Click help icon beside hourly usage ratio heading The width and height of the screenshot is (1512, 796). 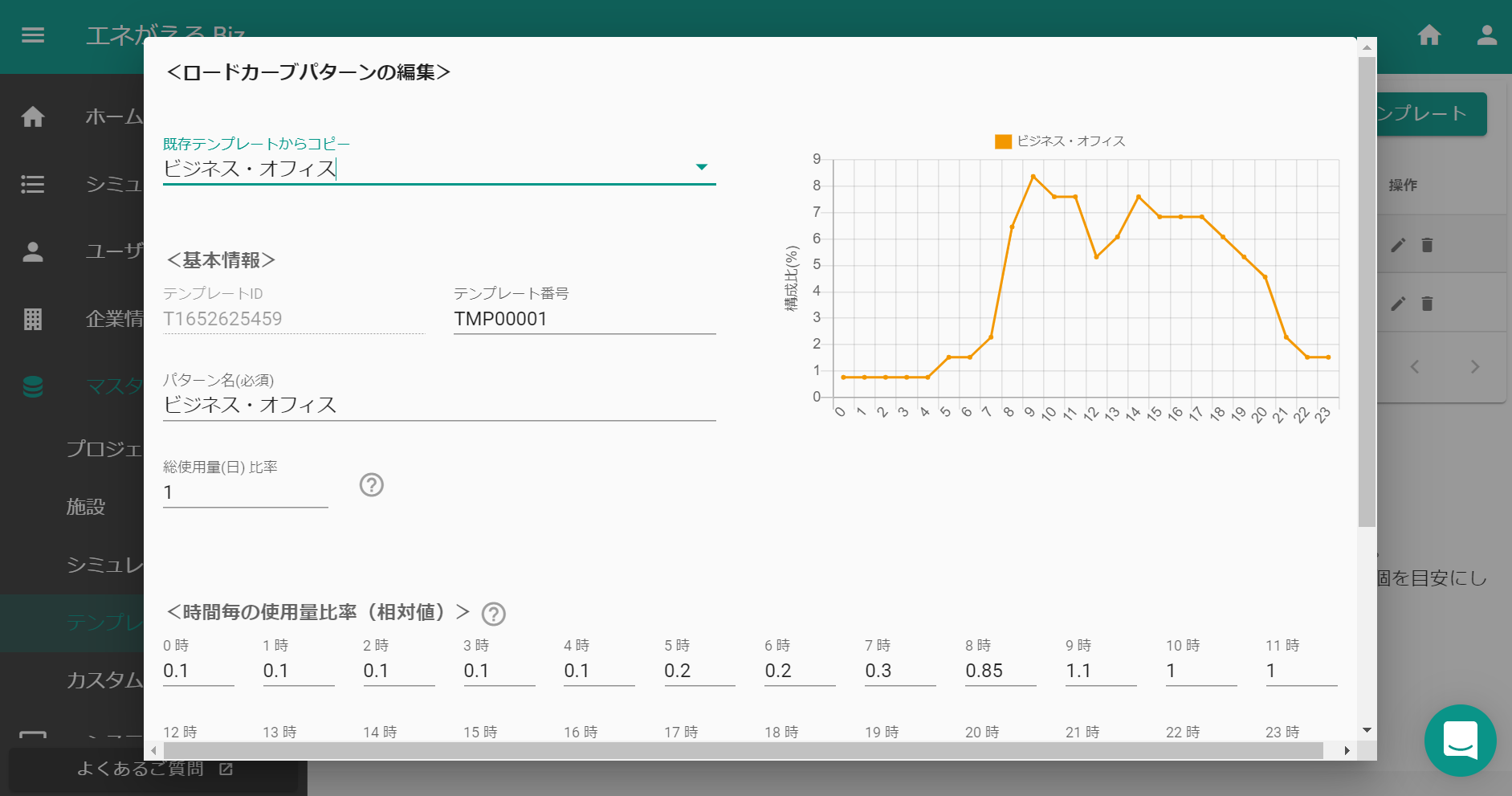click(x=493, y=614)
